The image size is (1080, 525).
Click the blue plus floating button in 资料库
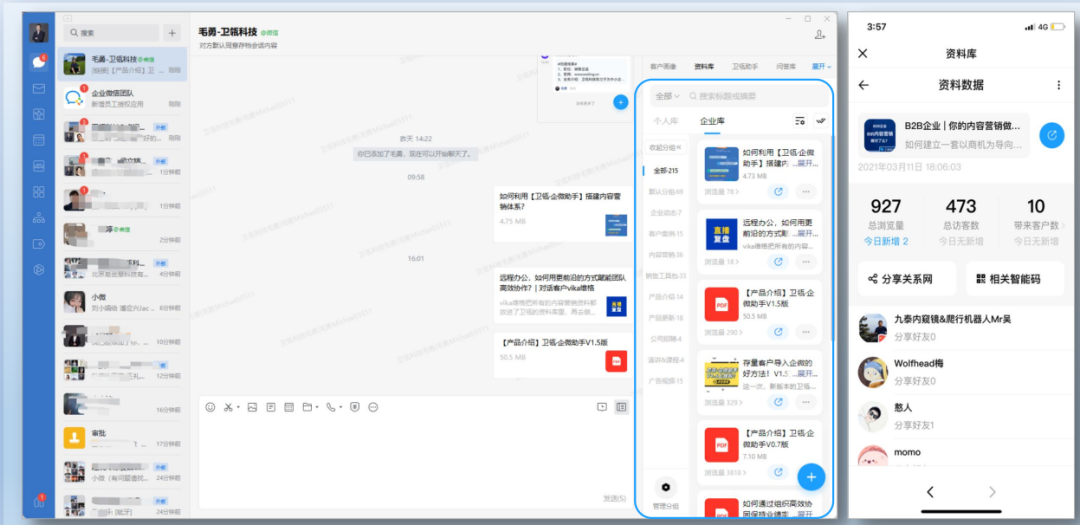812,475
